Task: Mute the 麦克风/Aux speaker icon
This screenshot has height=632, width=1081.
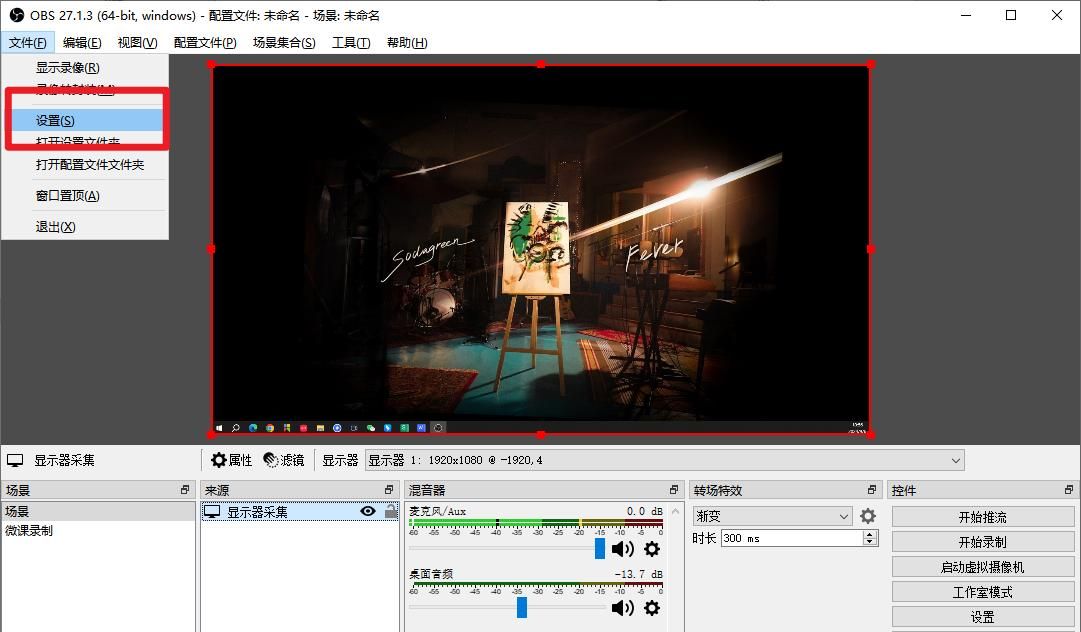Action: pos(623,549)
